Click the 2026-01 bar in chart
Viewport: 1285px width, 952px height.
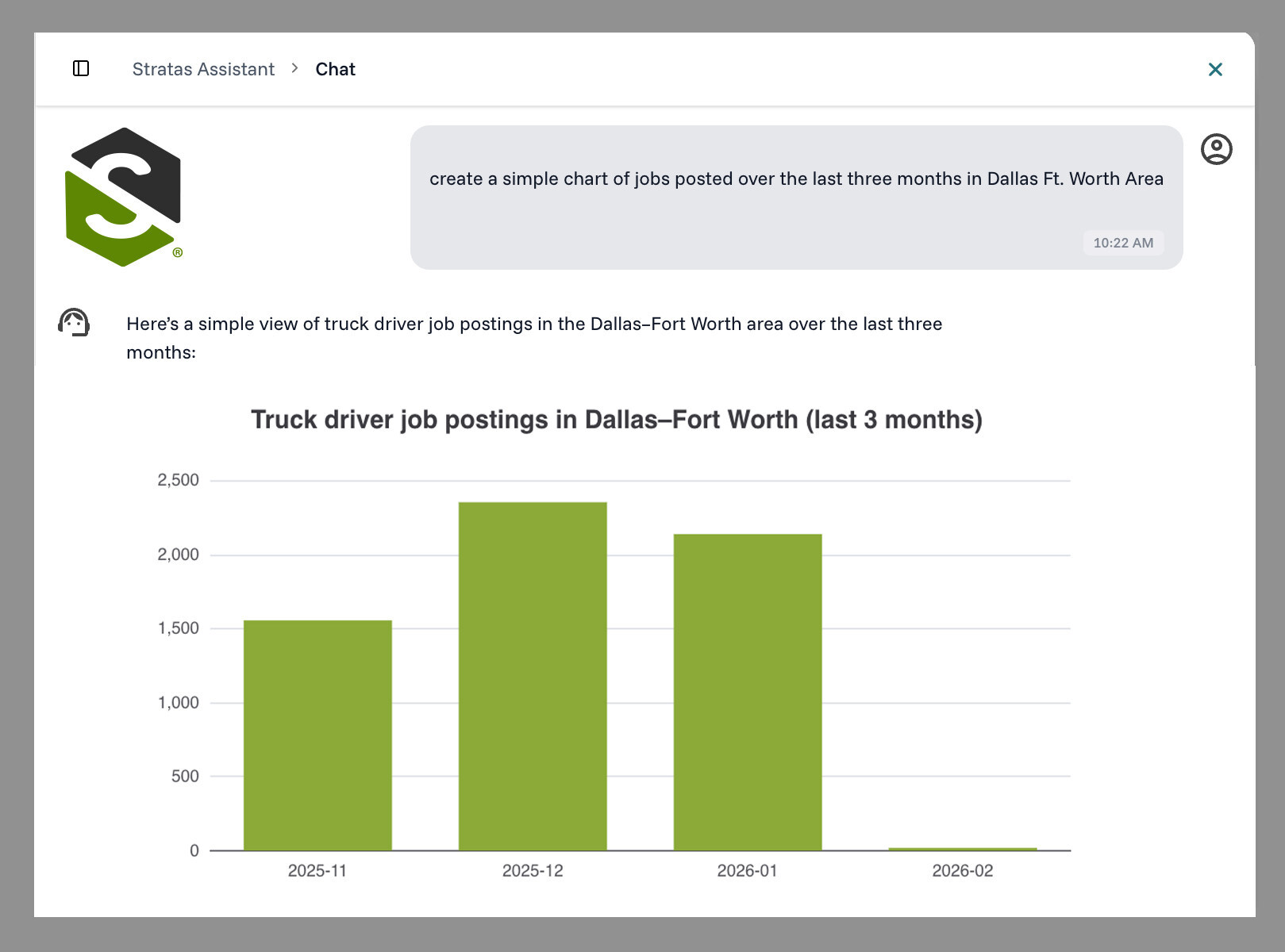click(748, 692)
